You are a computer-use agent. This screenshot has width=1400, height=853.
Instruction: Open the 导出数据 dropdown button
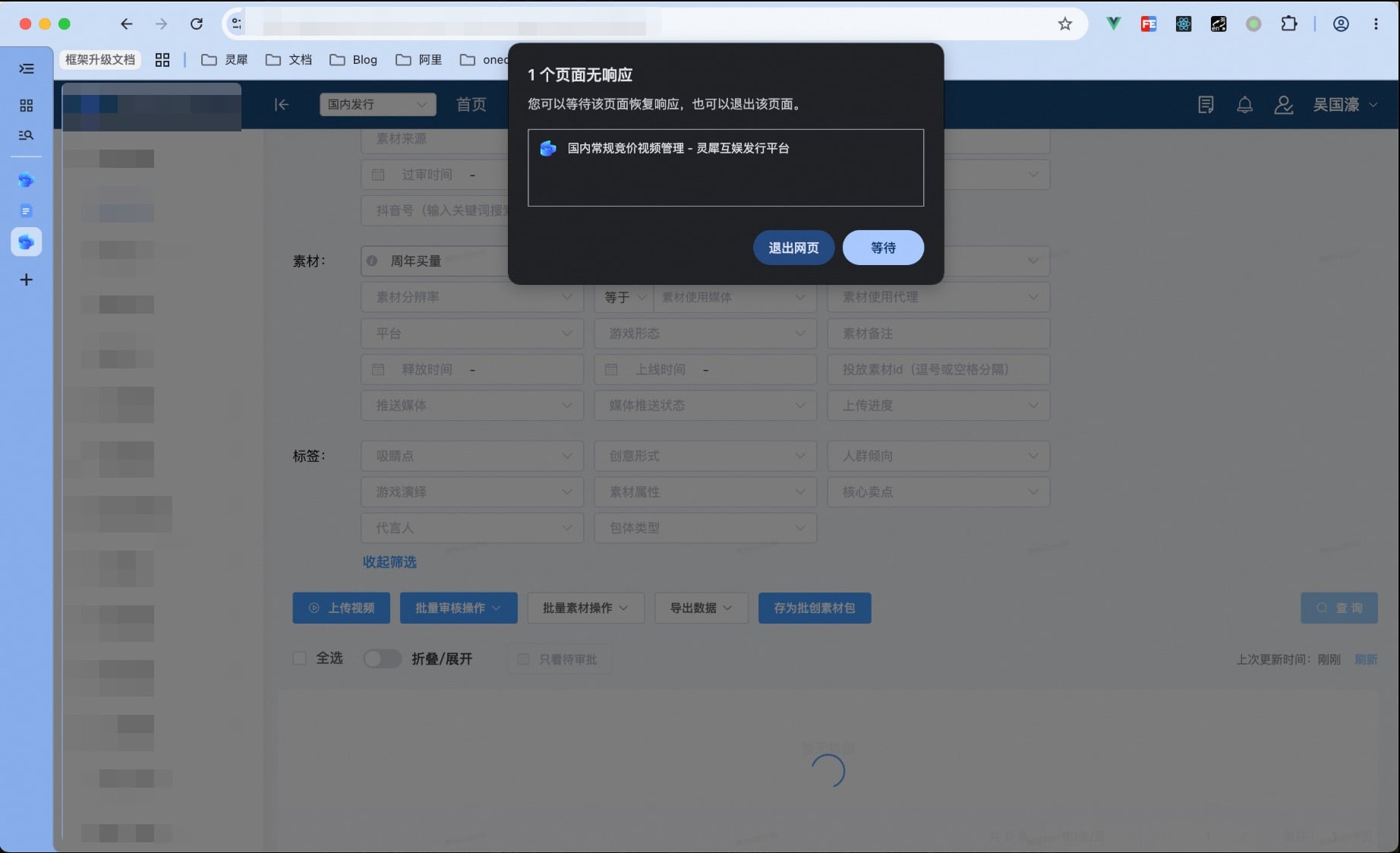702,608
